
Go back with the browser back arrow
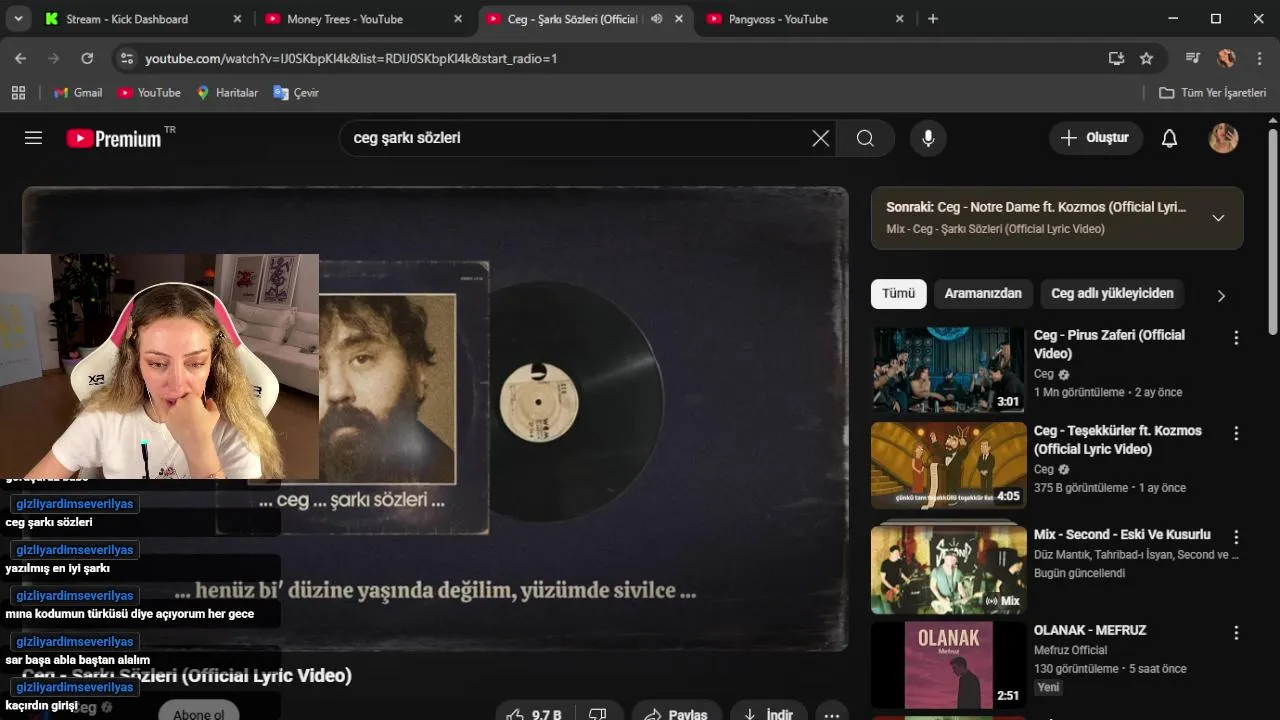point(21,58)
